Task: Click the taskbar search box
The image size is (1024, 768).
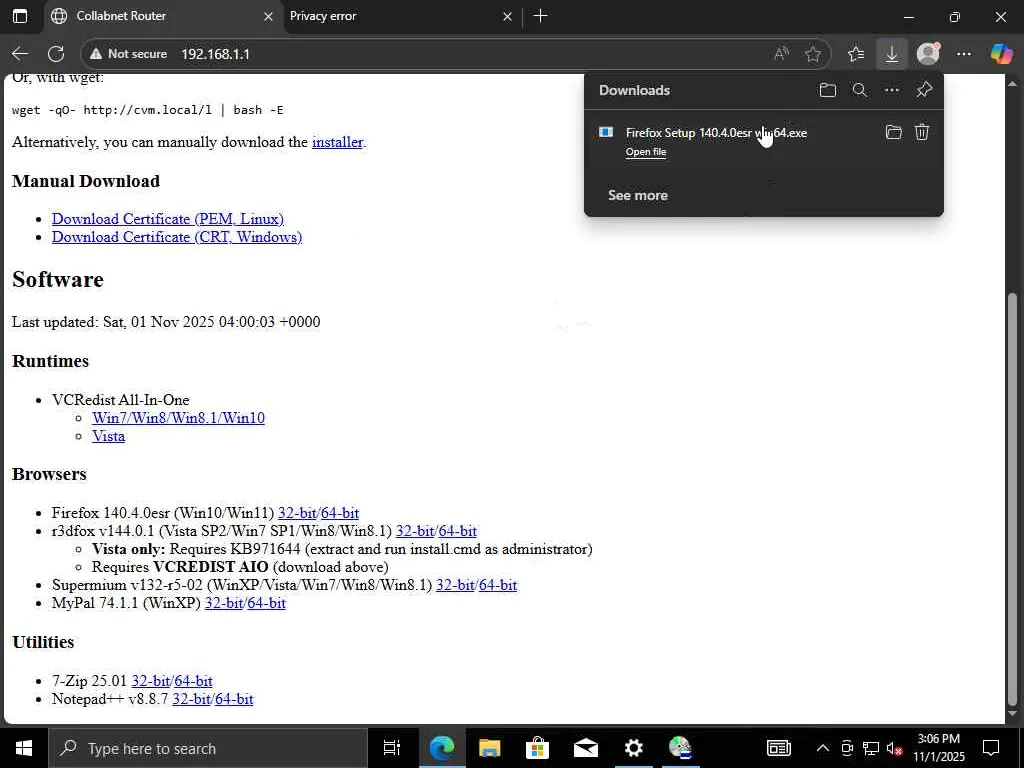Action: [x=208, y=748]
